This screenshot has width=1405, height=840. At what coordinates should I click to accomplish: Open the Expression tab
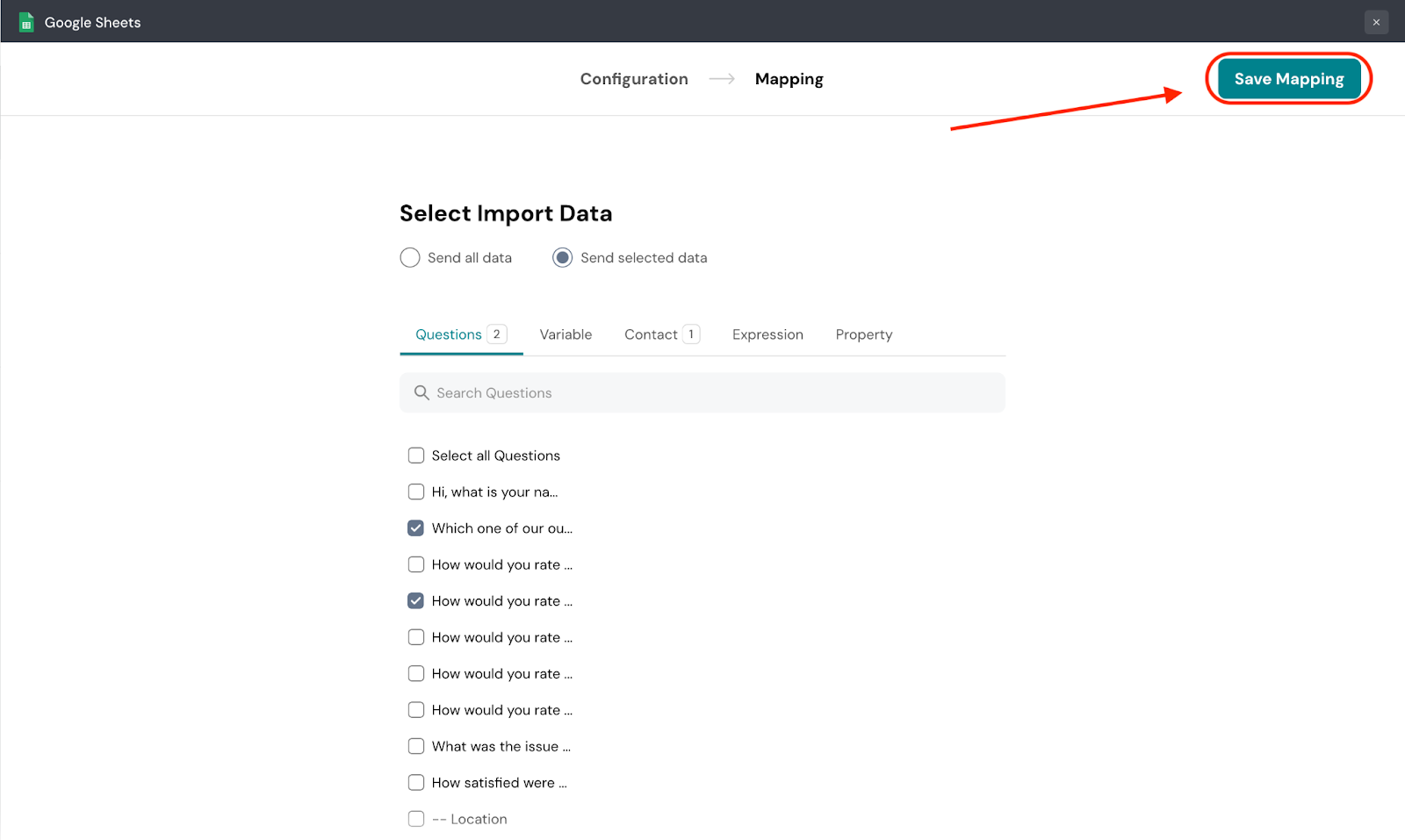pos(767,334)
